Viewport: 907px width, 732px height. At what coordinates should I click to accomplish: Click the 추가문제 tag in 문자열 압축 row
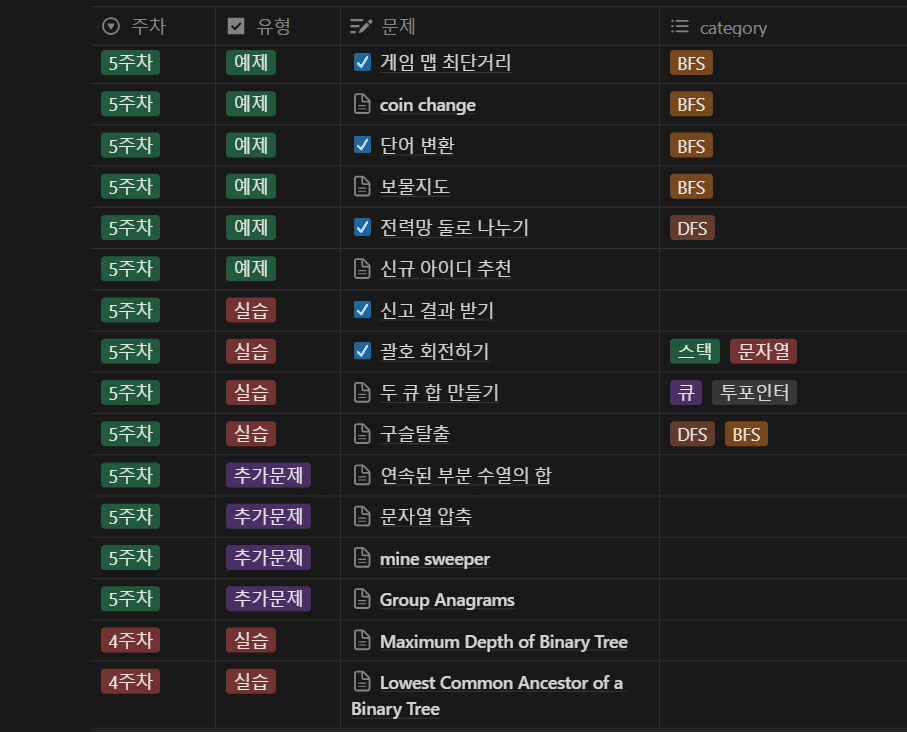[268, 516]
